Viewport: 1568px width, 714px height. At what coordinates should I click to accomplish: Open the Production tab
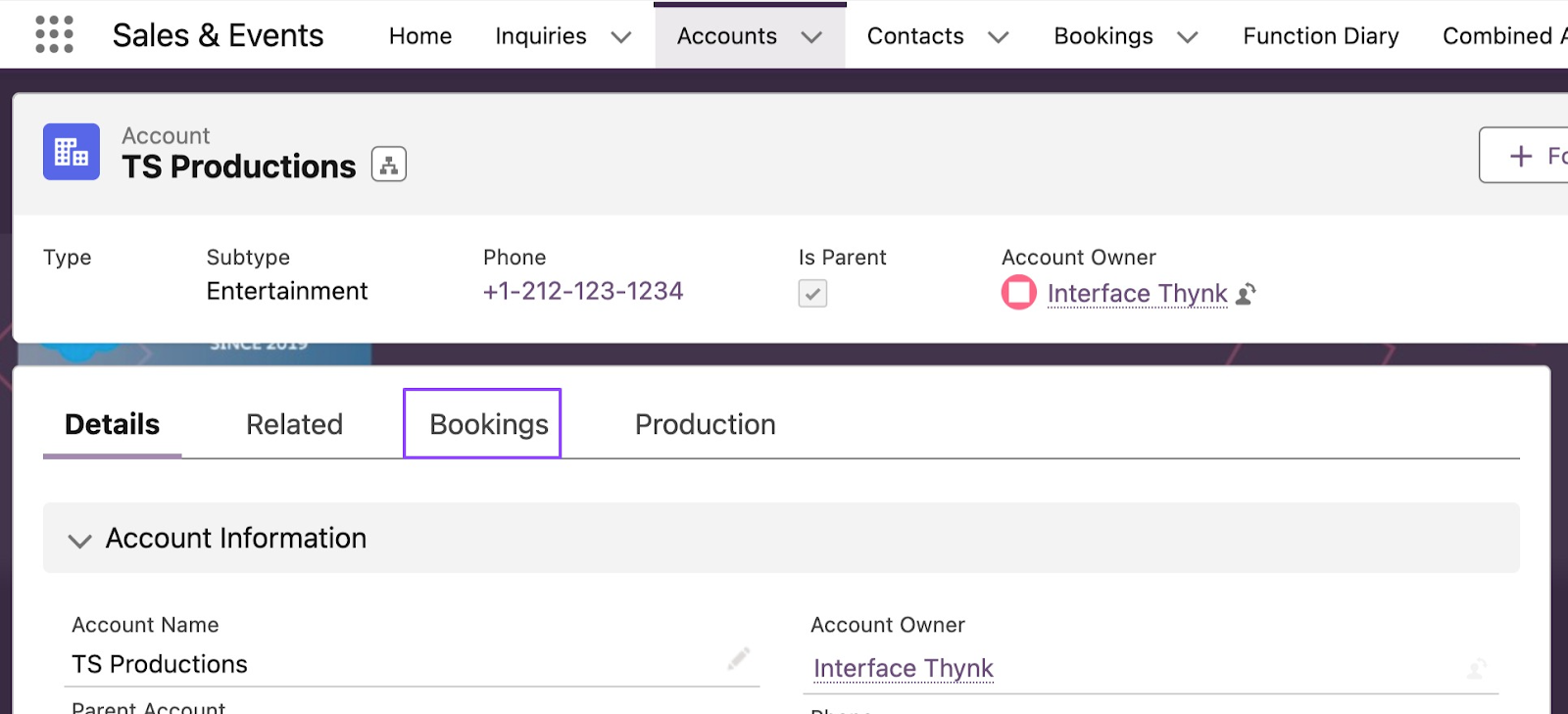point(705,424)
